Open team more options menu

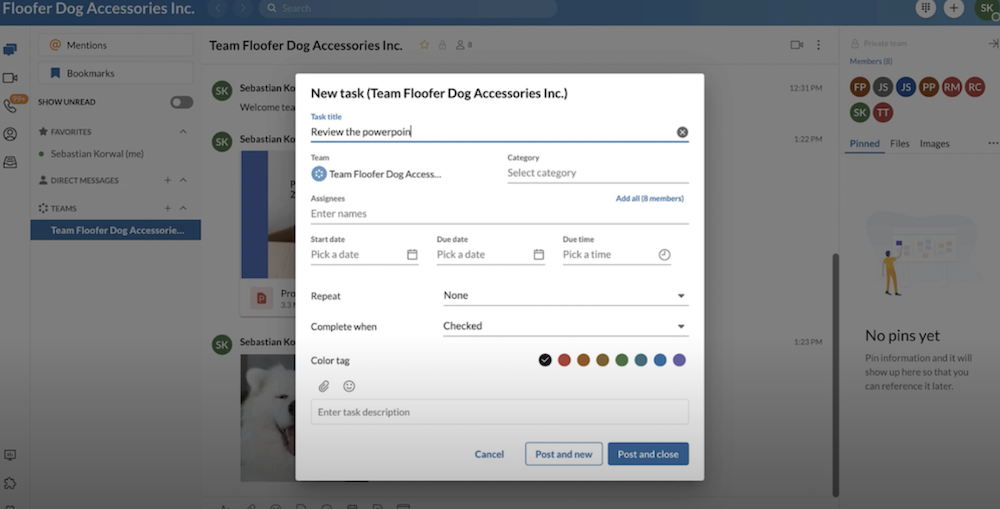point(818,45)
